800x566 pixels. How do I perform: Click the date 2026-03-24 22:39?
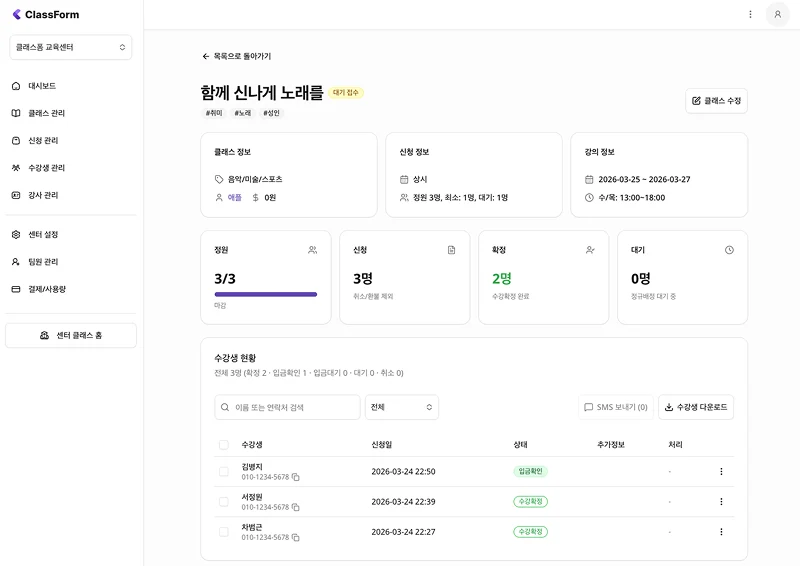click(403, 502)
